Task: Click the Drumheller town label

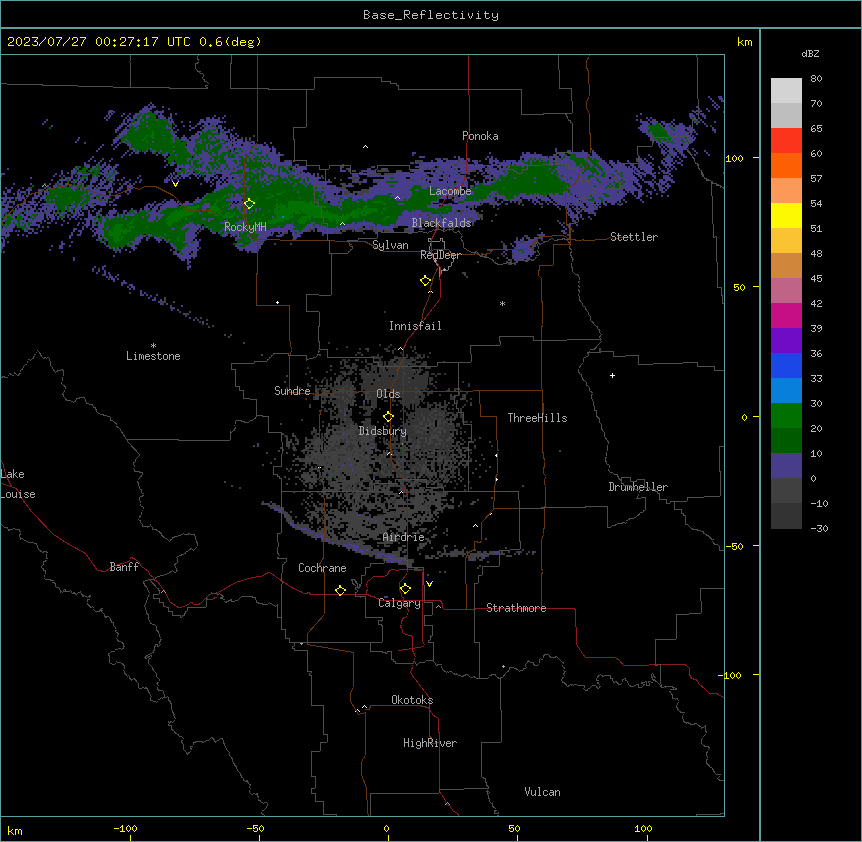Action: (x=638, y=487)
